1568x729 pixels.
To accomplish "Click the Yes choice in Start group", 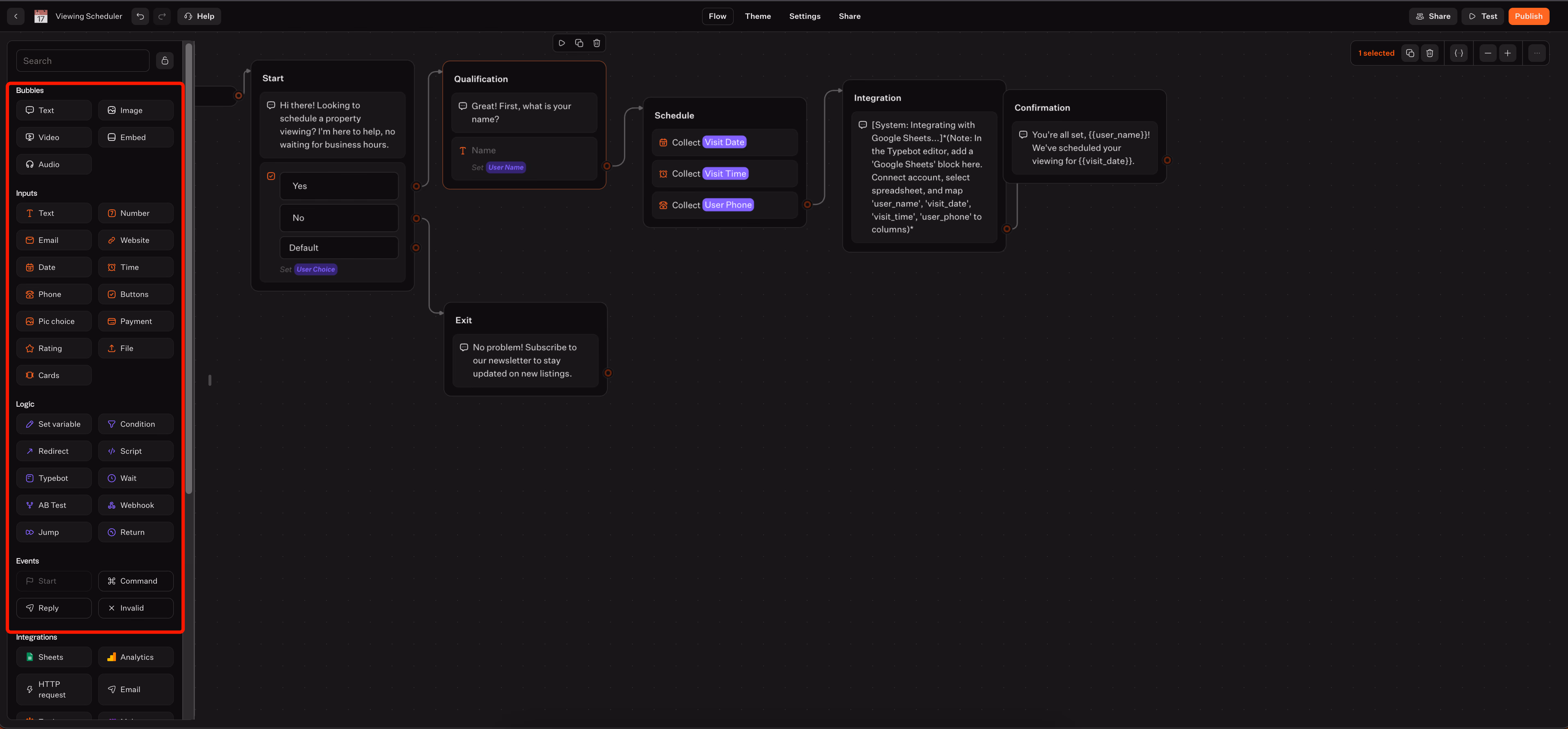I will (x=338, y=186).
